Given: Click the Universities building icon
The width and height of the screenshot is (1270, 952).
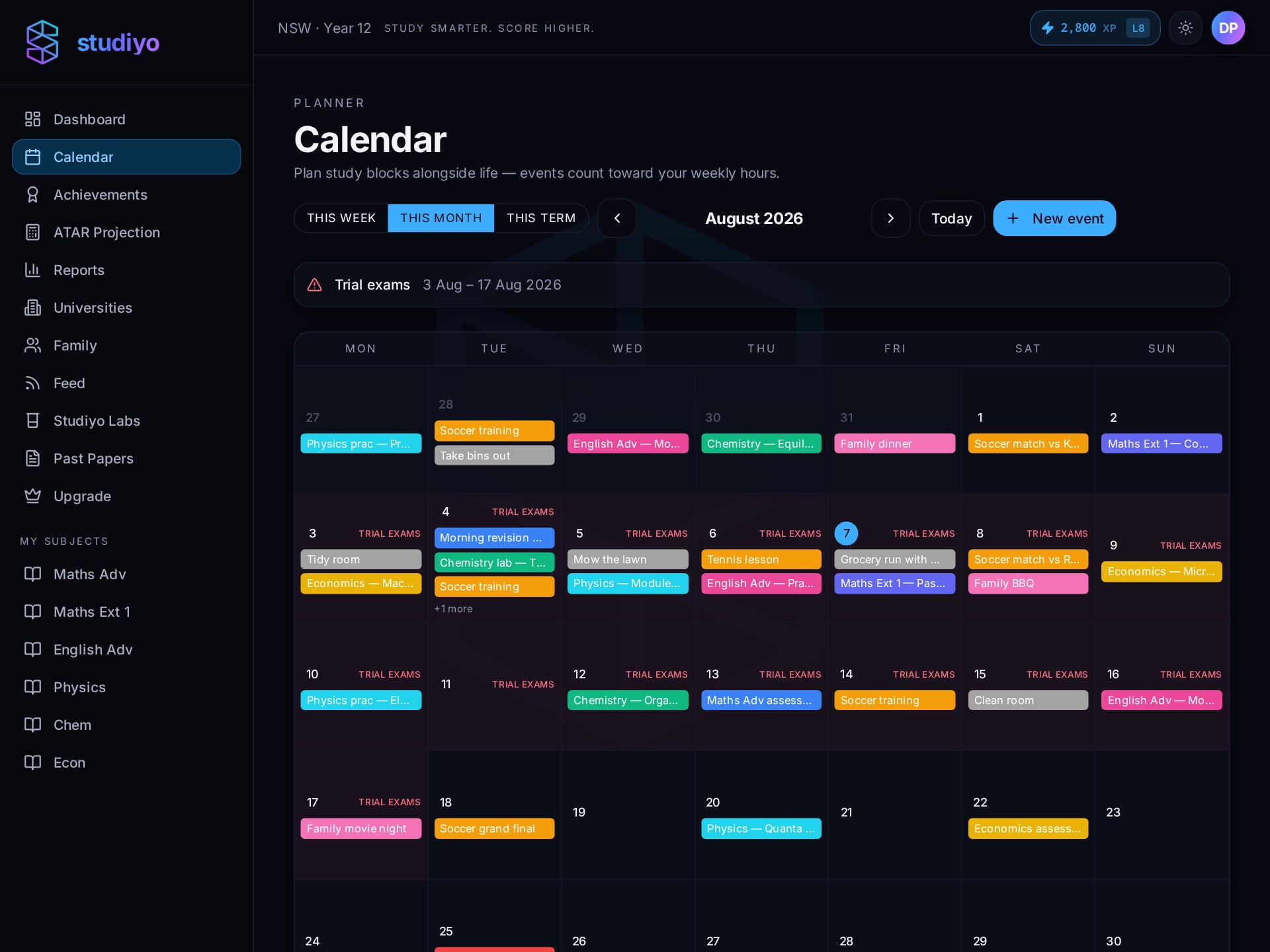Looking at the screenshot, I should pyautogui.click(x=32, y=307).
